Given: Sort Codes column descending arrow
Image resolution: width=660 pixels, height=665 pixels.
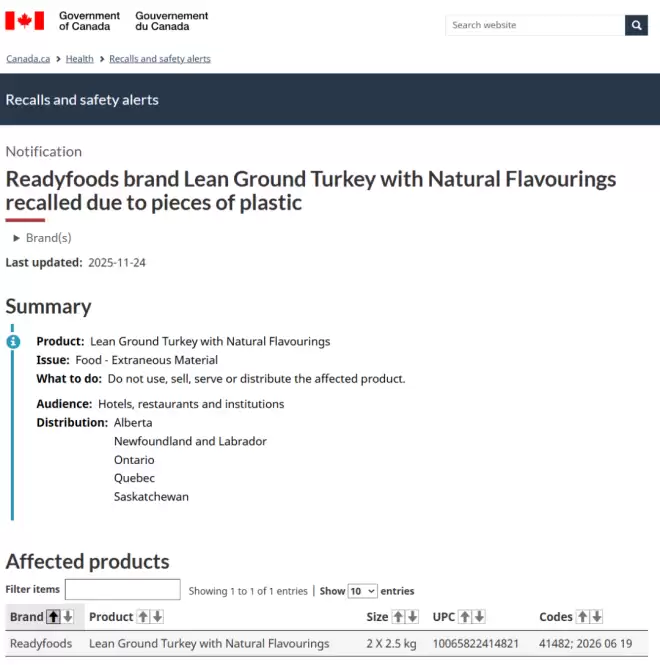Looking at the screenshot, I should [597, 616].
